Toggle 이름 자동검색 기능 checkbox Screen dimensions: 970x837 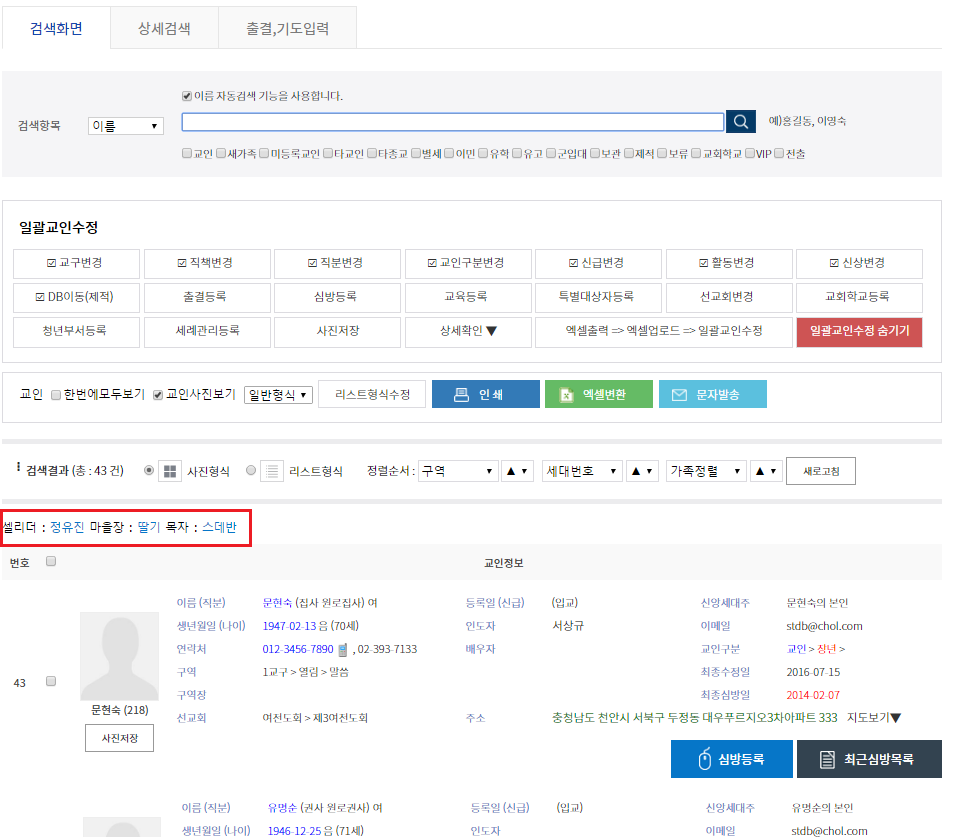tap(187, 96)
